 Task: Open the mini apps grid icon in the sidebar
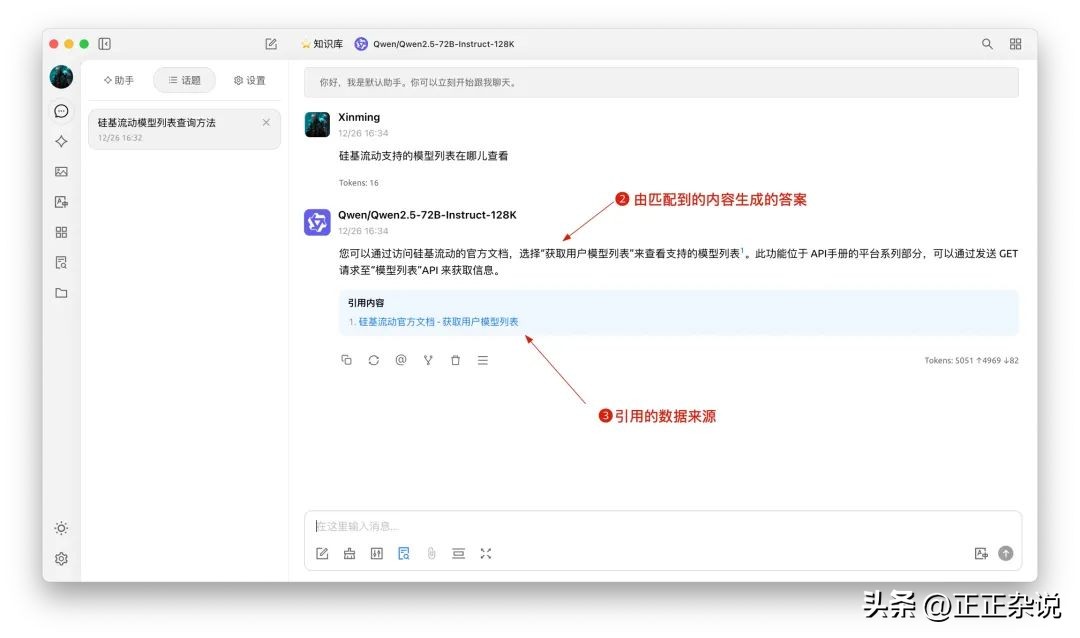point(61,232)
